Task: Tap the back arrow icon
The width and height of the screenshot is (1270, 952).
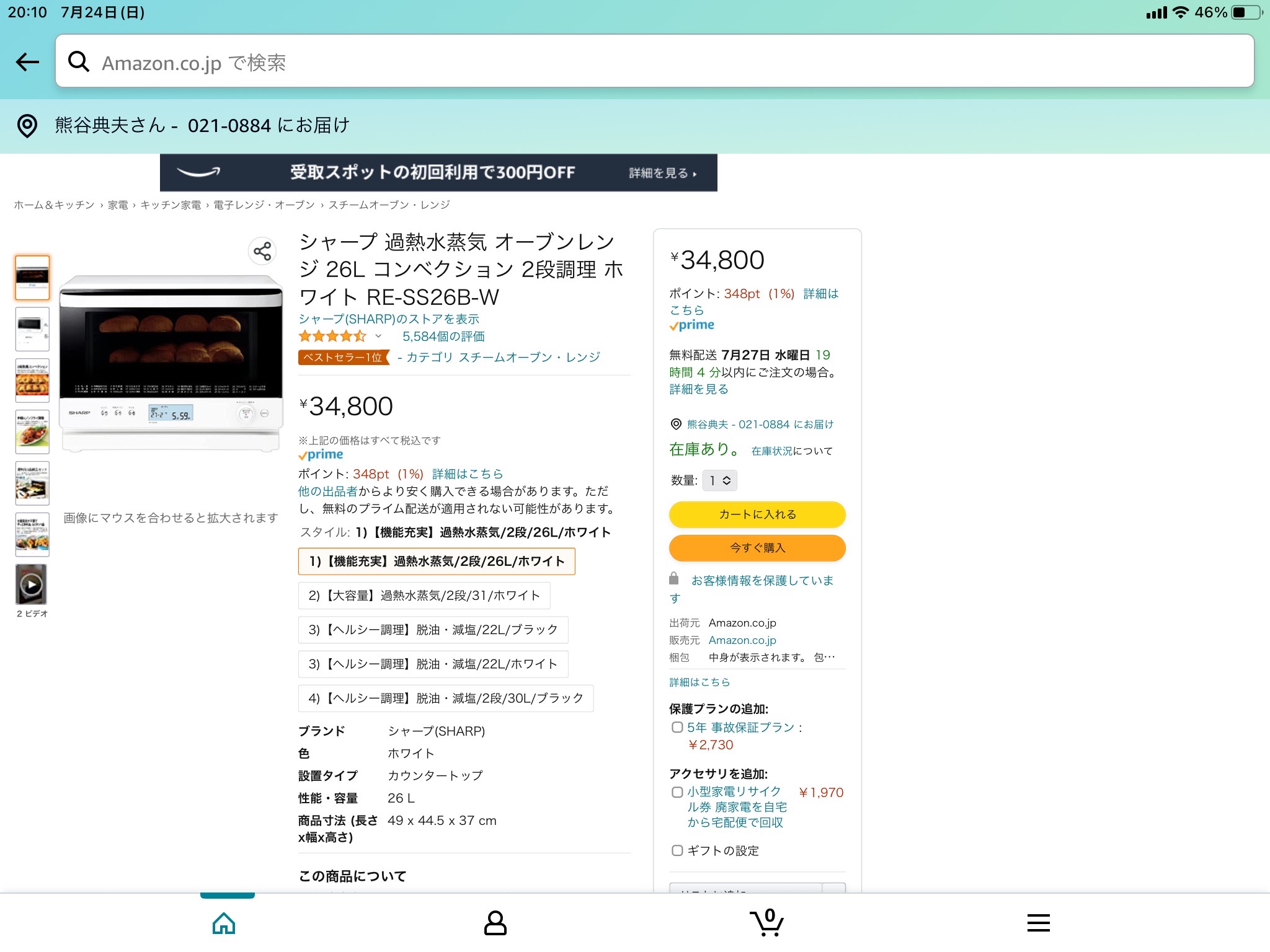Action: (x=27, y=61)
